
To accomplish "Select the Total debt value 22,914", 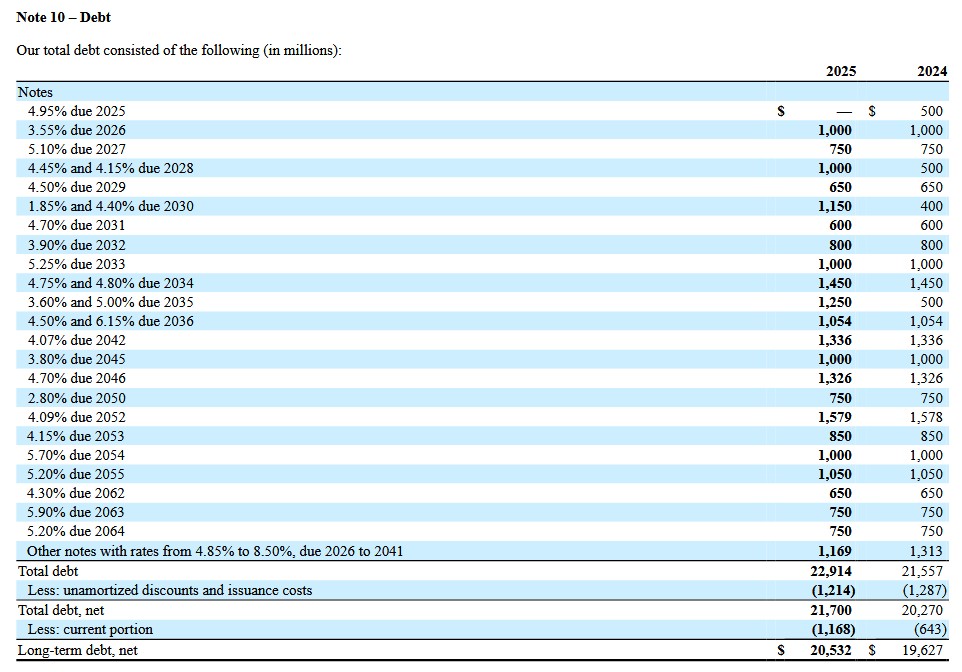I will tap(831, 571).
